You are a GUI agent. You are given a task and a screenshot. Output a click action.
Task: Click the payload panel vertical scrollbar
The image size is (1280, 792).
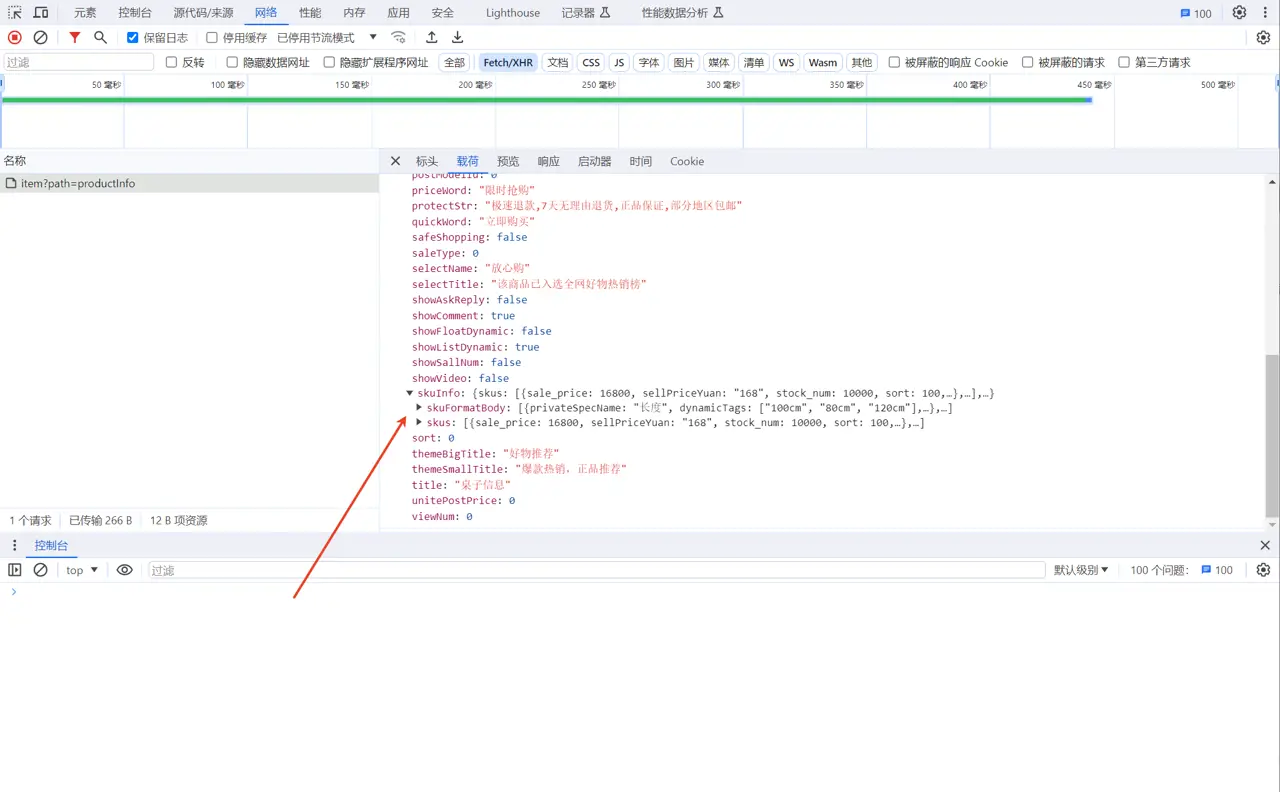click(1272, 435)
